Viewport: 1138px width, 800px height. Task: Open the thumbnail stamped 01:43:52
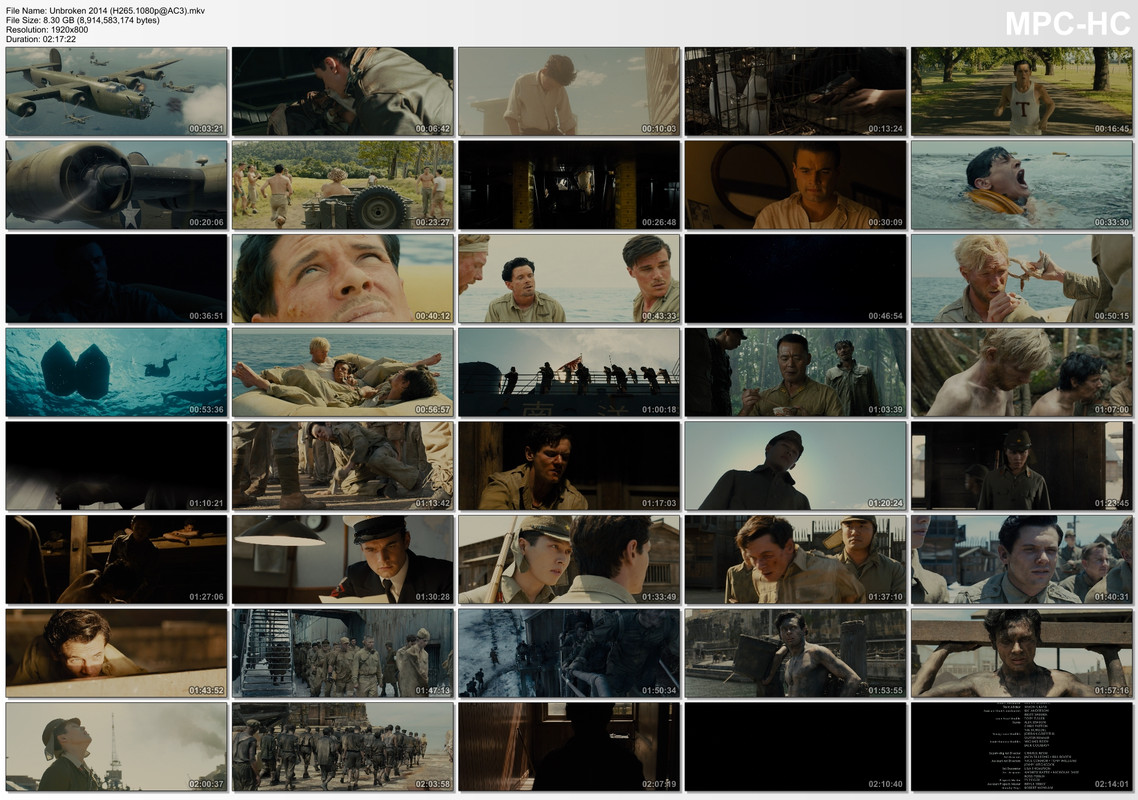pyautogui.click(x=116, y=653)
